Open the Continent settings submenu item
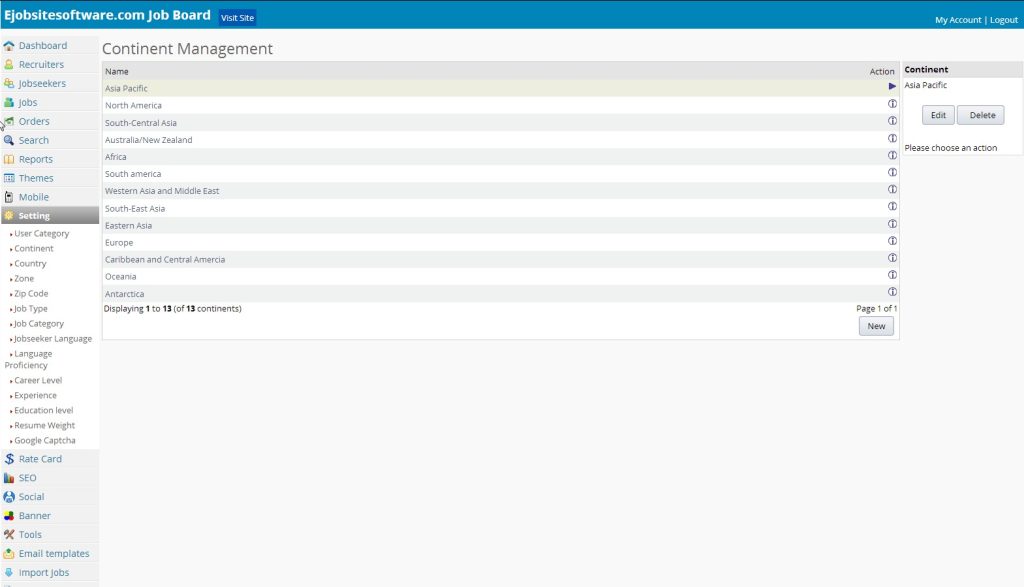 (x=34, y=249)
